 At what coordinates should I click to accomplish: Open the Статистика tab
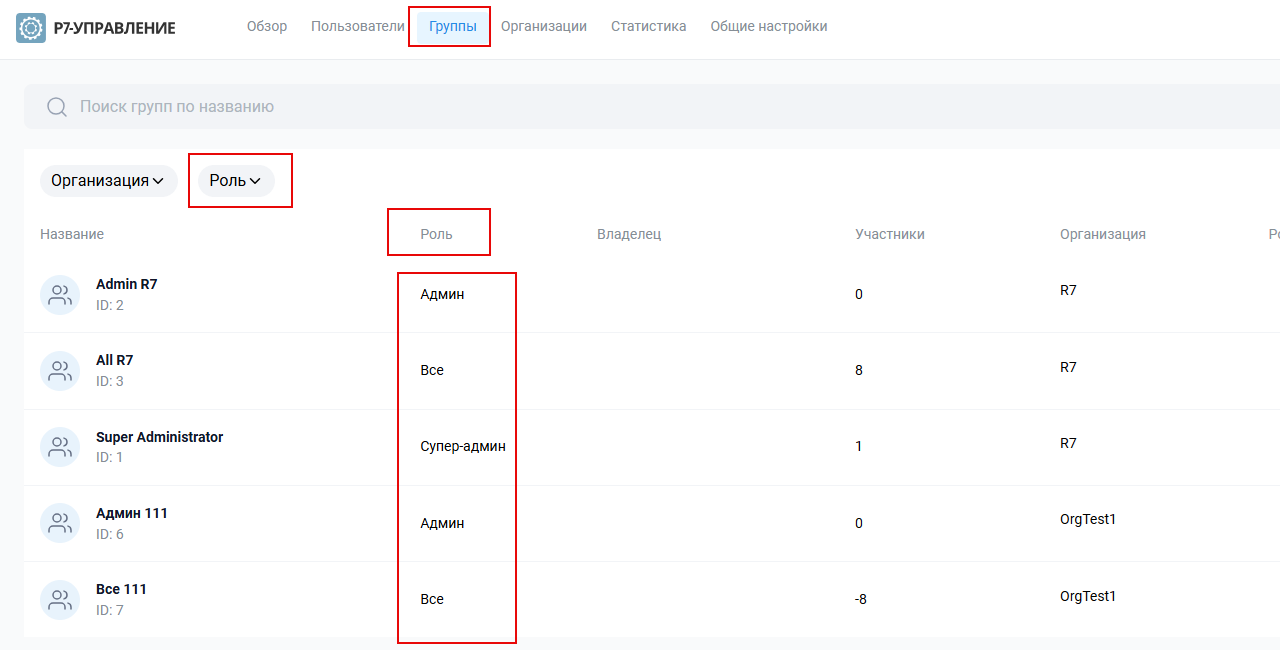pyautogui.click(x=648, y=27)
